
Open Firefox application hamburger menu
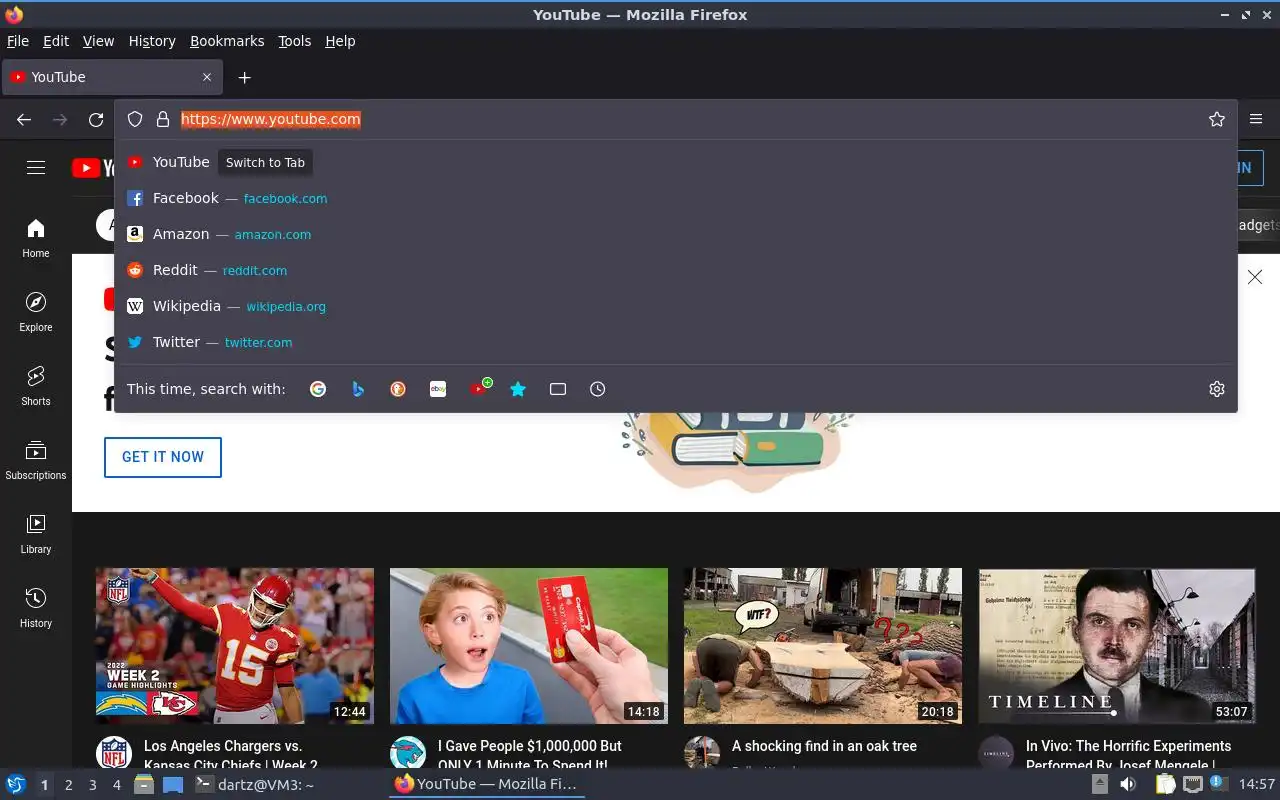point(1257,119)
